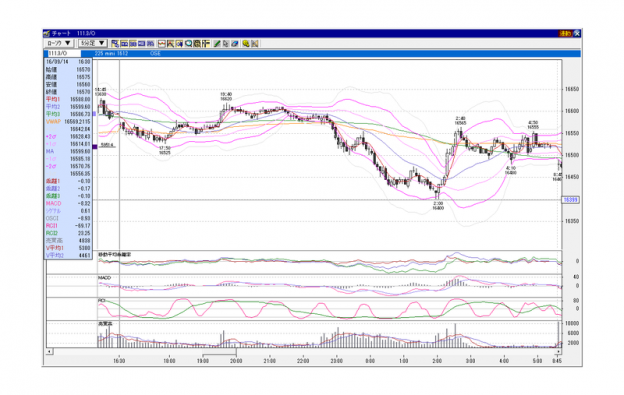
Task: Open the 5-minute timeframe dropdown
Action: click(93, 43)
